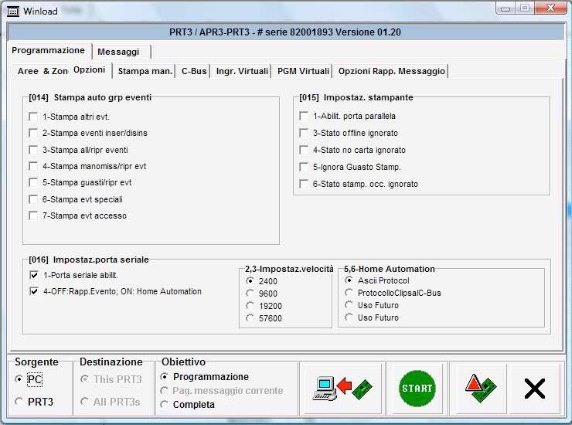Select last Uso Futuro radio option
572x425 pixels.
[x=349, y=317]
